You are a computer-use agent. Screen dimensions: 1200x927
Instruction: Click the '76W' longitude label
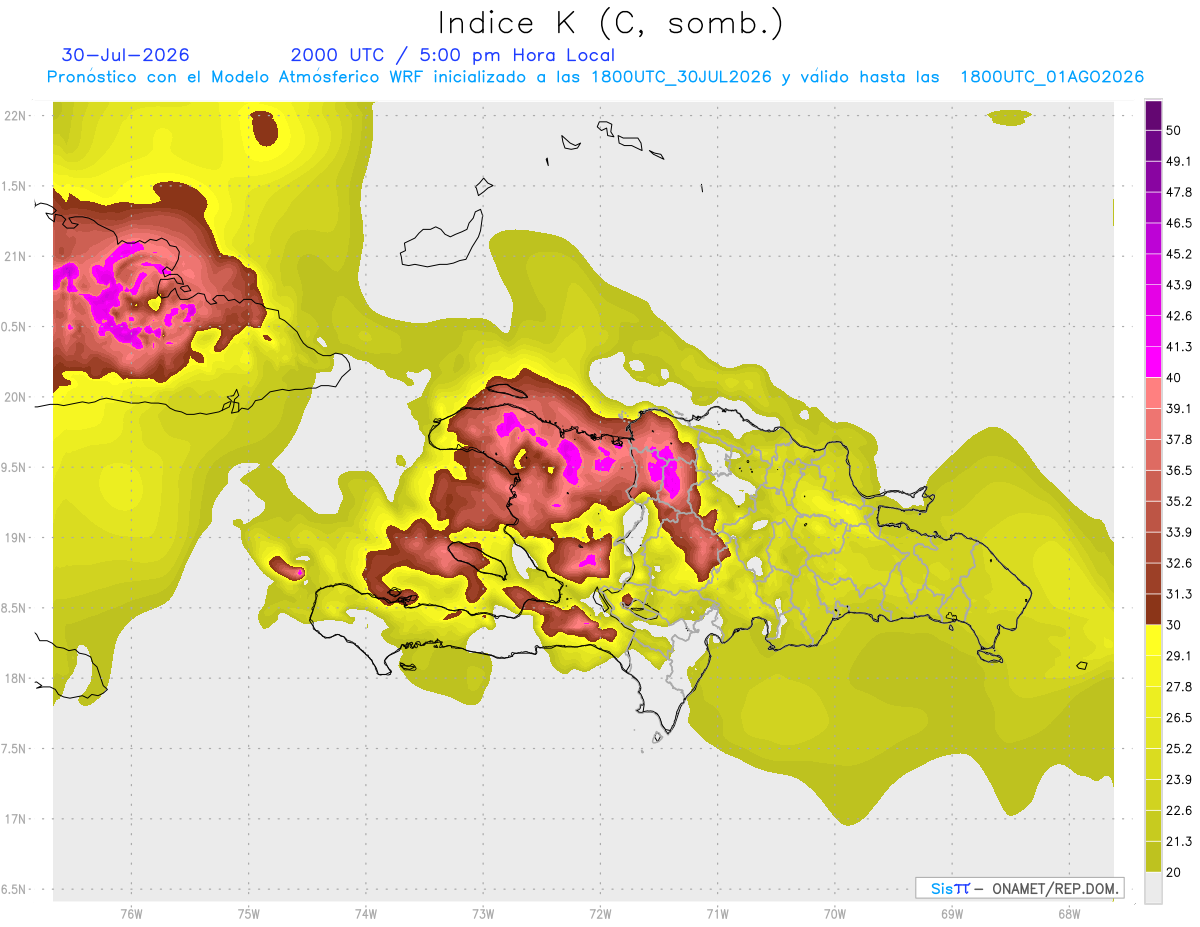[x=131, y=914]
